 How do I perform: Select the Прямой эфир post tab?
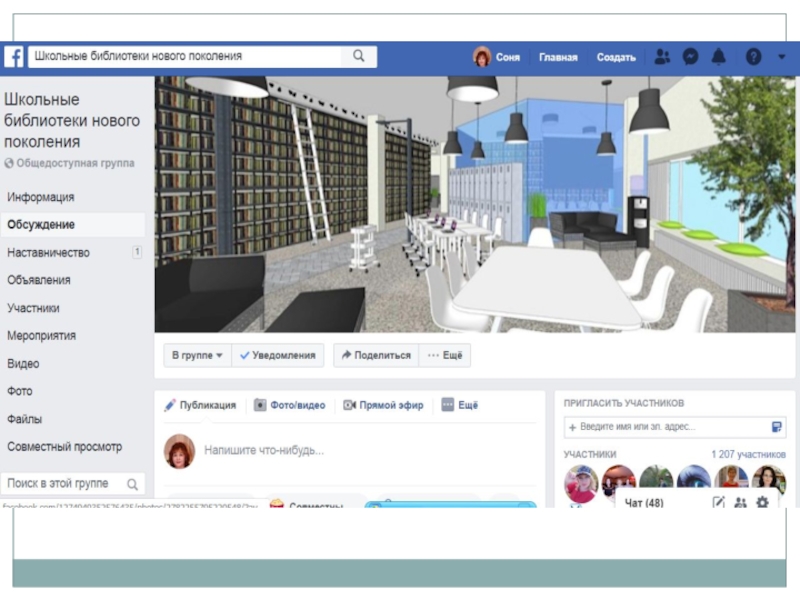[x=384, y=405]
